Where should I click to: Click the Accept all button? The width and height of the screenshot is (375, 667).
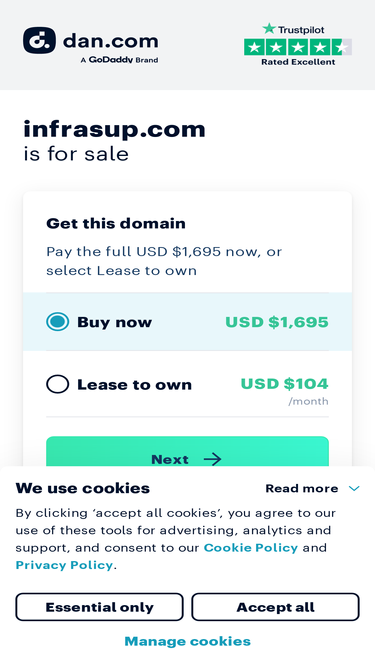click(x=276, y=607)
